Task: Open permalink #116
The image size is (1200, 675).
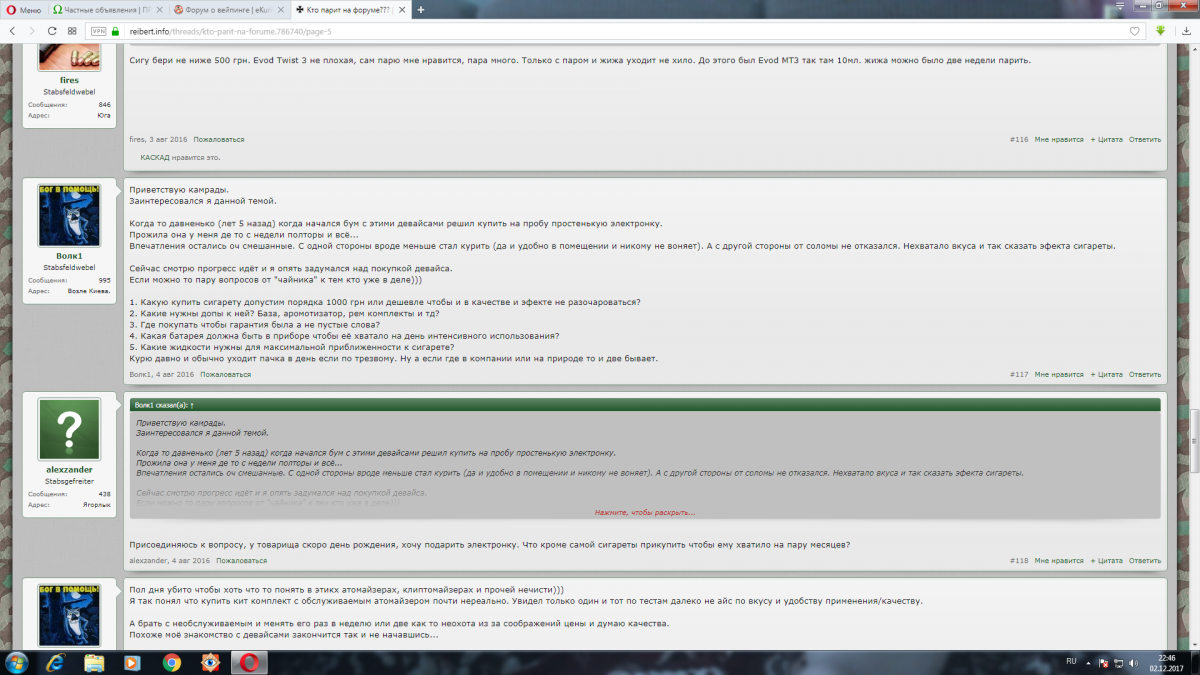Action: point(1019,139)
